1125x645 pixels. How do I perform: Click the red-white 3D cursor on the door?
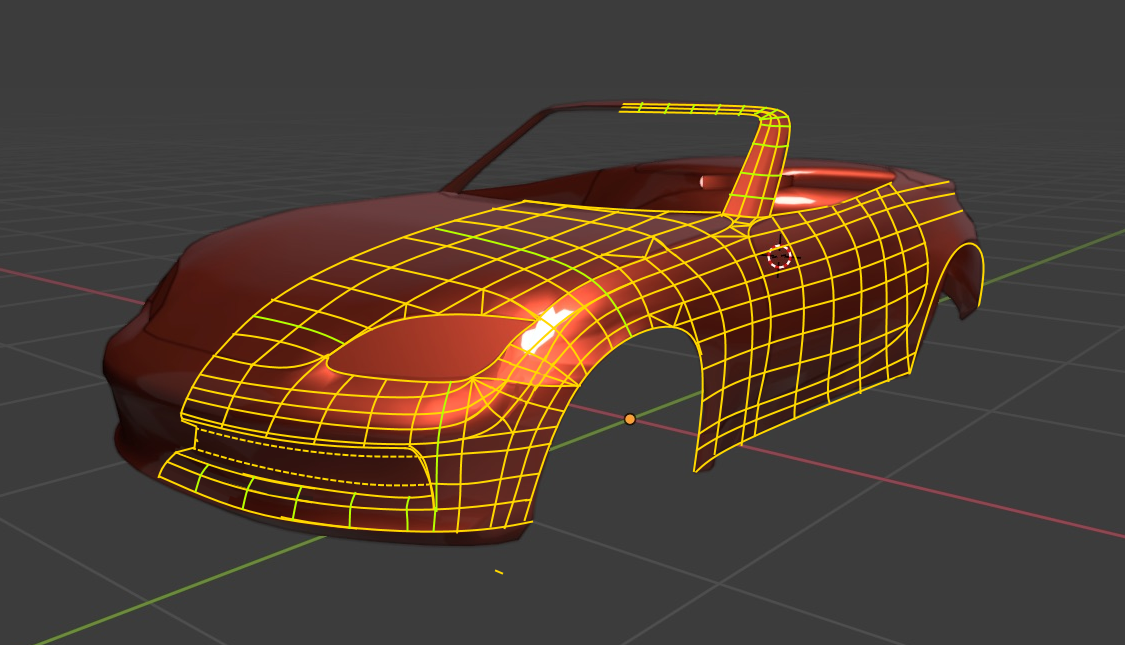(x=780, y=256)
